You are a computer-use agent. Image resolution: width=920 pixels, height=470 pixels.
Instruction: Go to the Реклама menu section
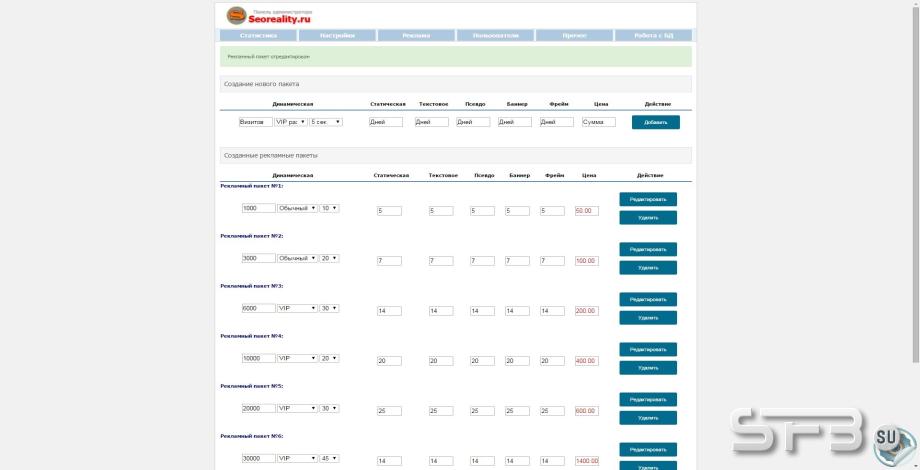(x=416, y=35)
